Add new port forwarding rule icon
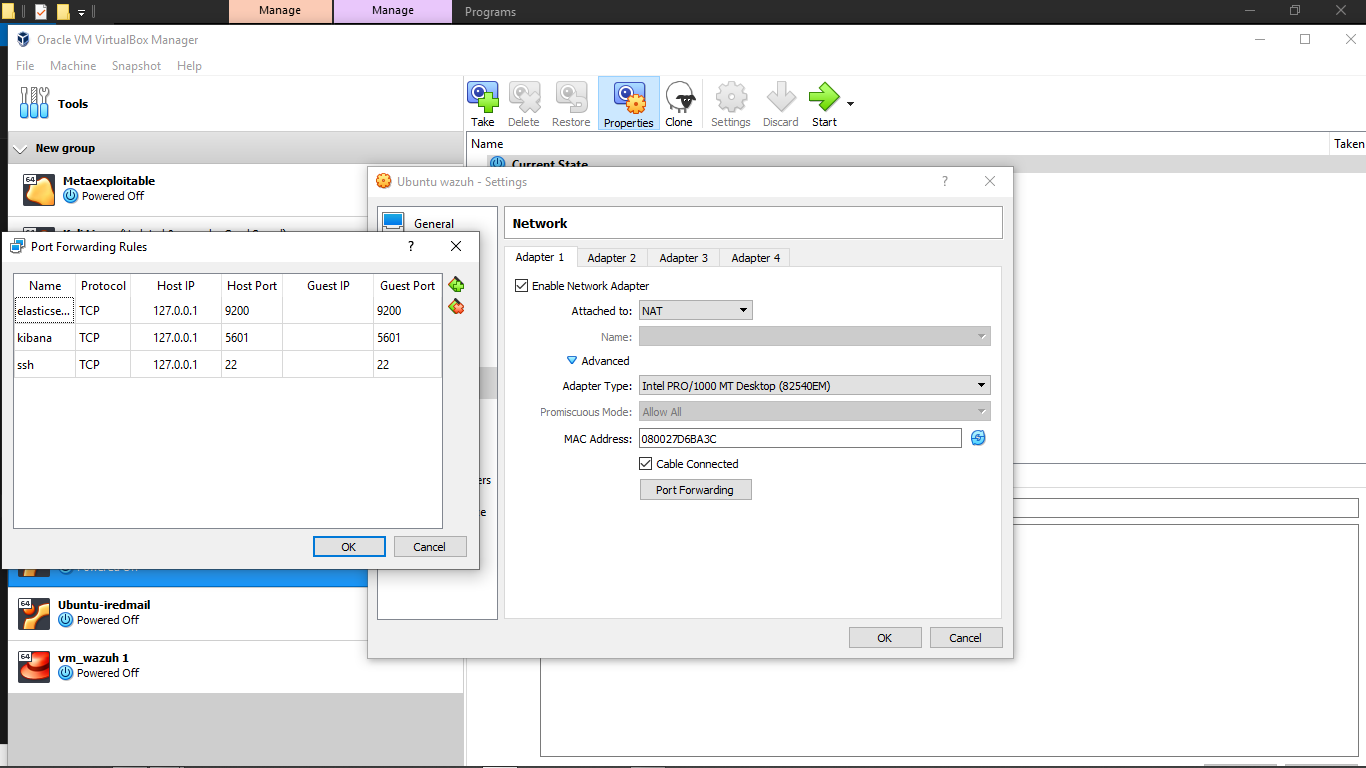Image resolution: width=1366 pixels, height=768 pixels. click(x=457, y=285)
